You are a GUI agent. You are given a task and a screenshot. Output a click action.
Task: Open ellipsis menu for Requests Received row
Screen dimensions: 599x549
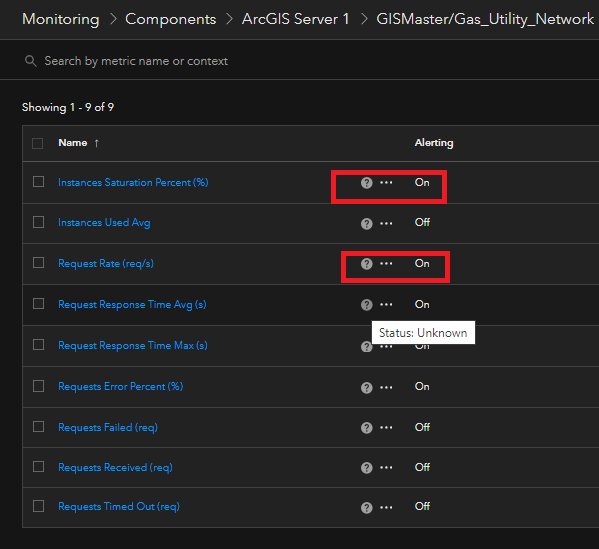click(x=386, y=468)
